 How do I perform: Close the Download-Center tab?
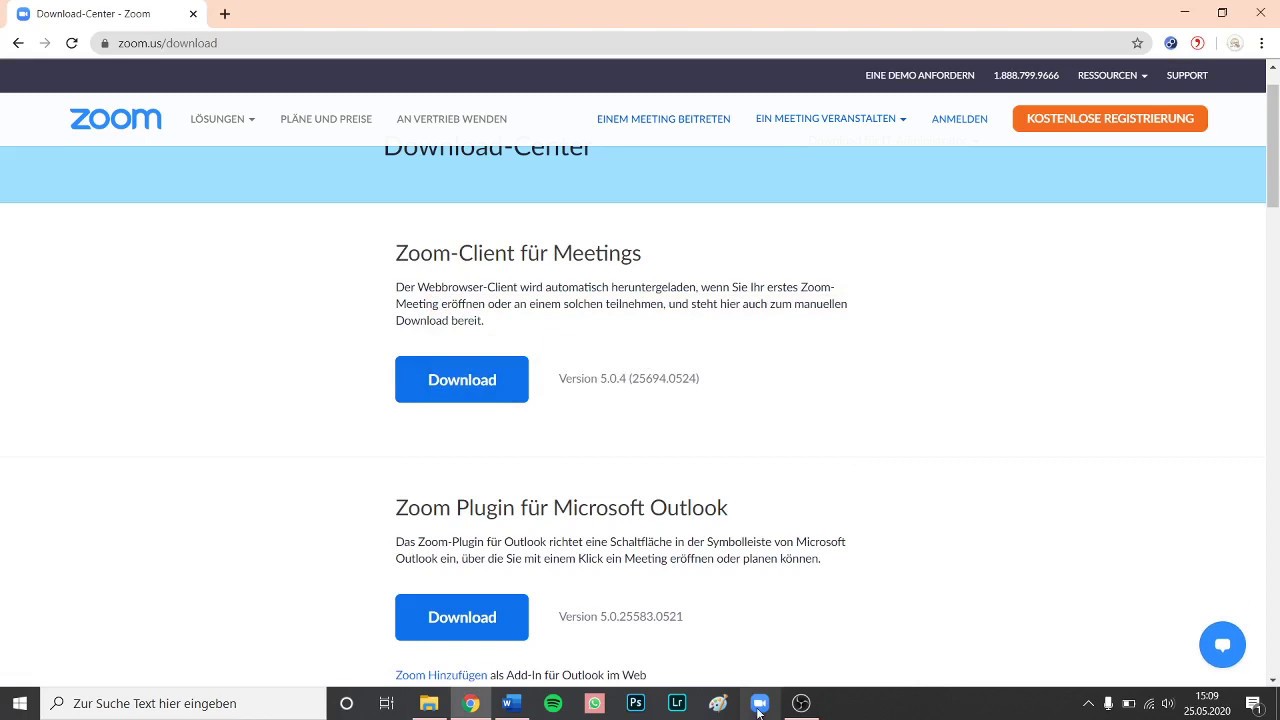193,14
